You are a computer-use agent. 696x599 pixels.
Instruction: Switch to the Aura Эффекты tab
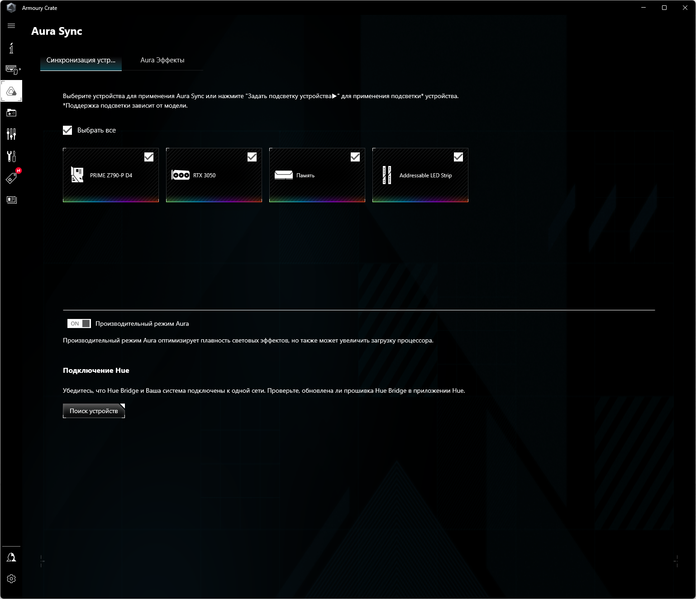pos(162,60)
